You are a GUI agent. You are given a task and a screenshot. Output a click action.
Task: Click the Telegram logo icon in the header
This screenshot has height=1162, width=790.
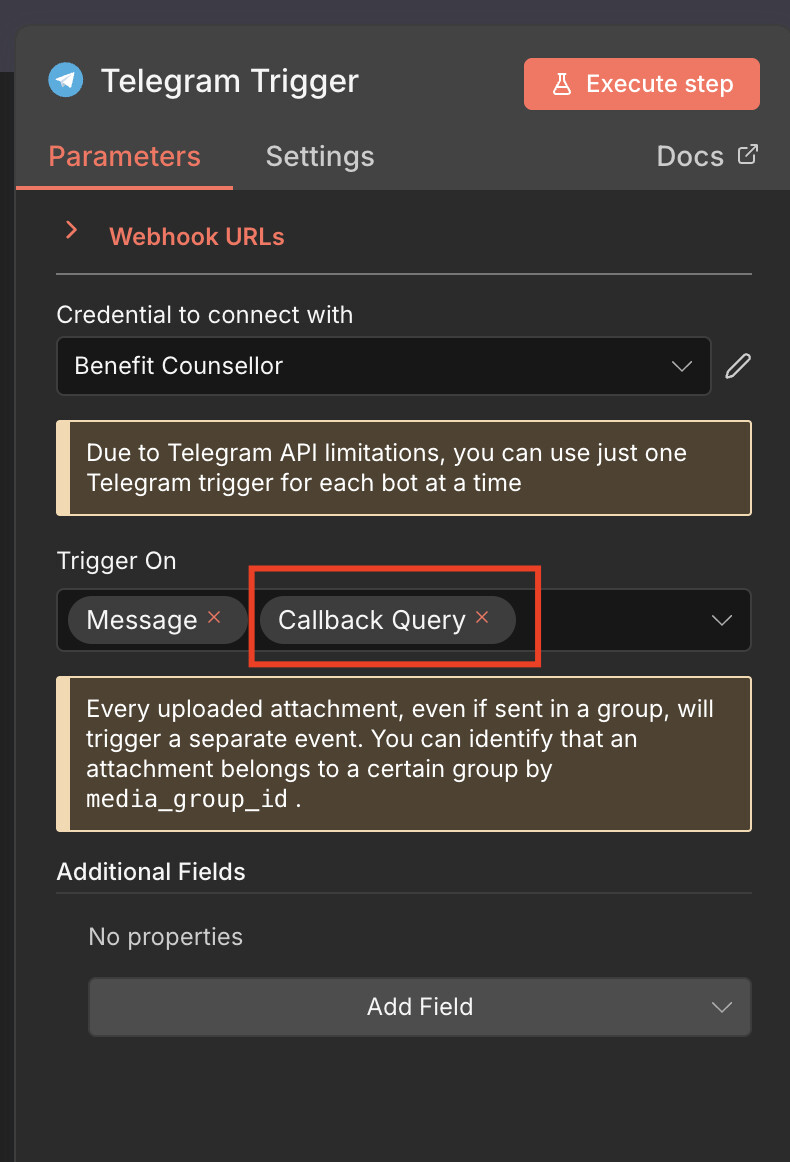pyautogui.click(x=66, y=81)
